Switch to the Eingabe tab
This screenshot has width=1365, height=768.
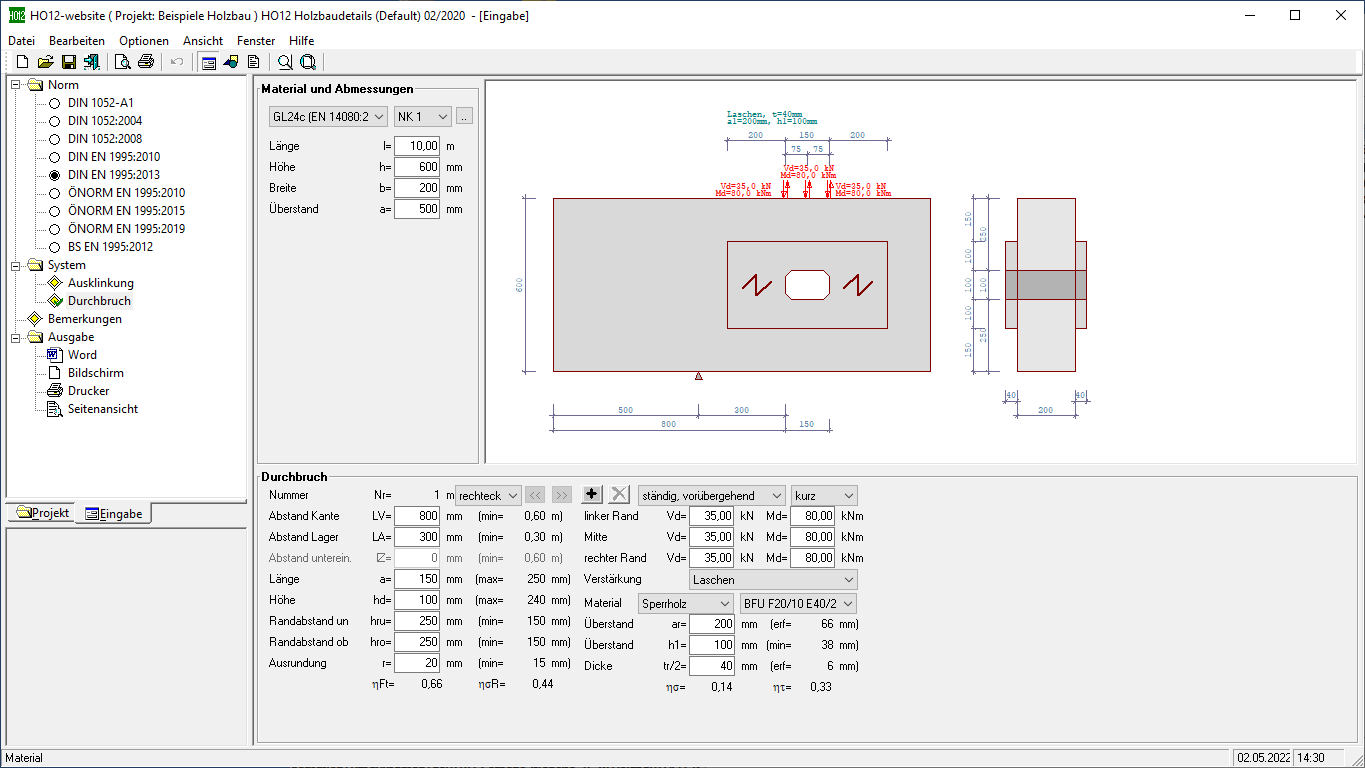click(x=113, y=513)
